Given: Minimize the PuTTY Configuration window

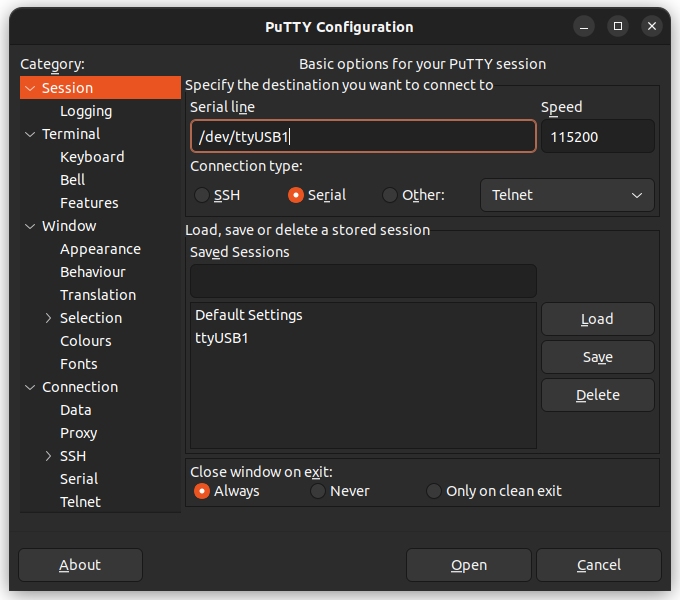Looking at the screenshot, I should [584, 26].
